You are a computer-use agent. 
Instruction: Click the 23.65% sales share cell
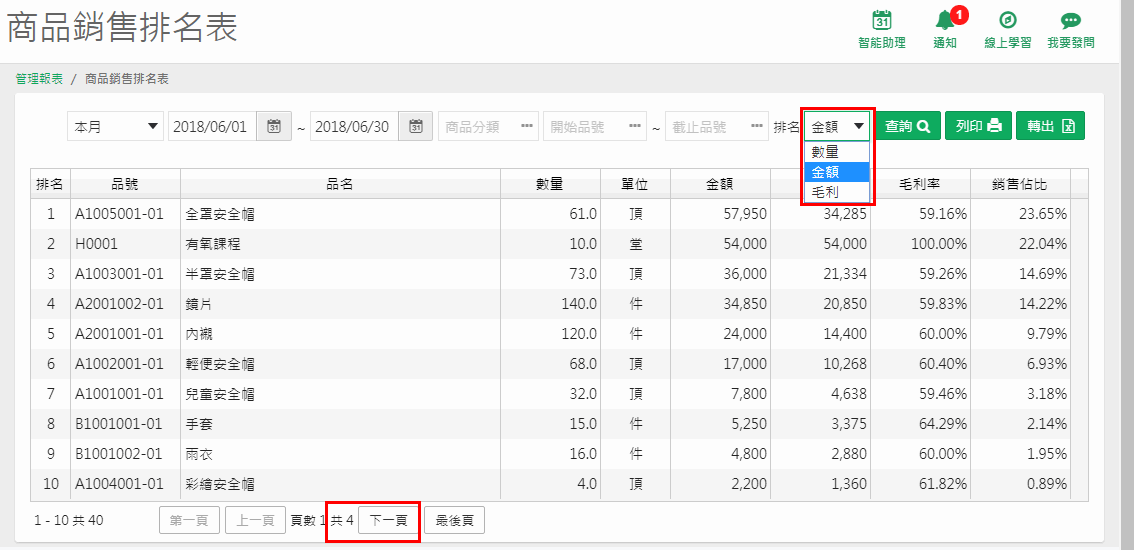click(x=1020, y=214)
